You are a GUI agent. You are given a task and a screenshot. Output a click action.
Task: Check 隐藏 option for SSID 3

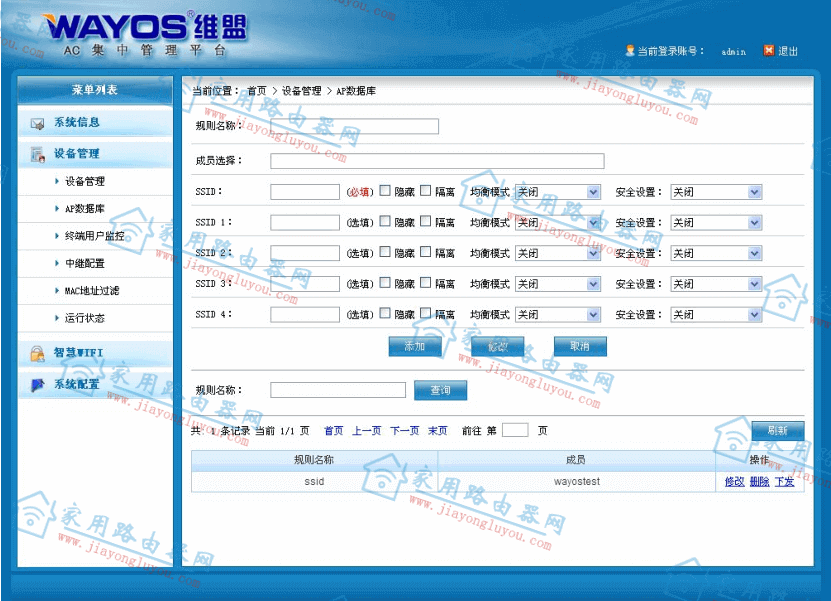385,283
